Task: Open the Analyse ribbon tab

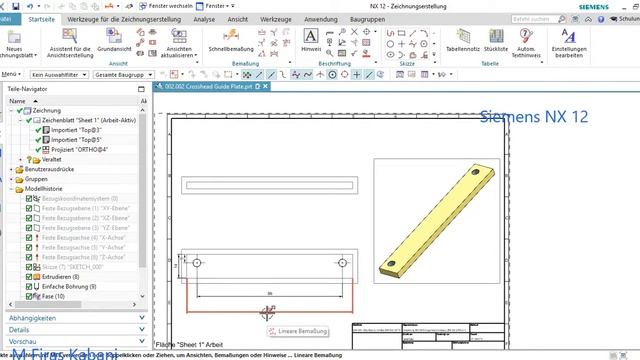Action: 204,19
